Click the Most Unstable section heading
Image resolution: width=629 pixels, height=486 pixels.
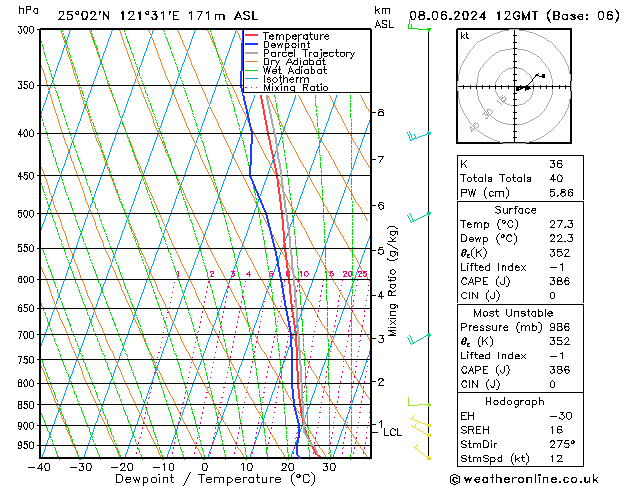(515, 313)
